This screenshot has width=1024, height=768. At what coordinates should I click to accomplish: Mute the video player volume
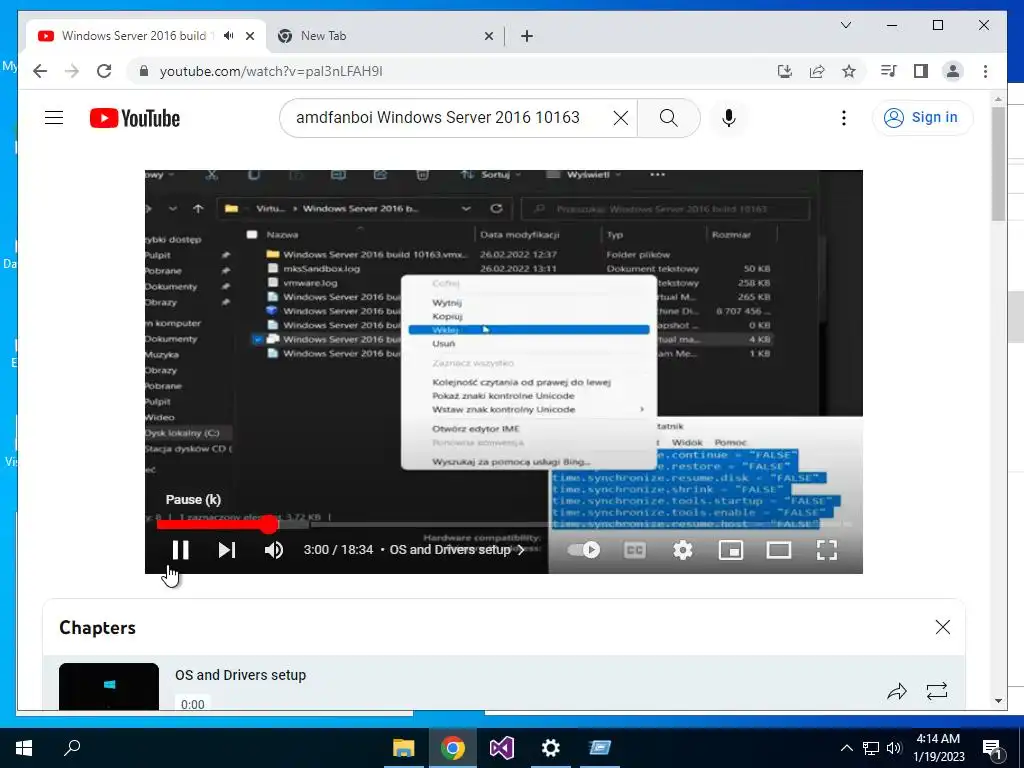(274, 550)
